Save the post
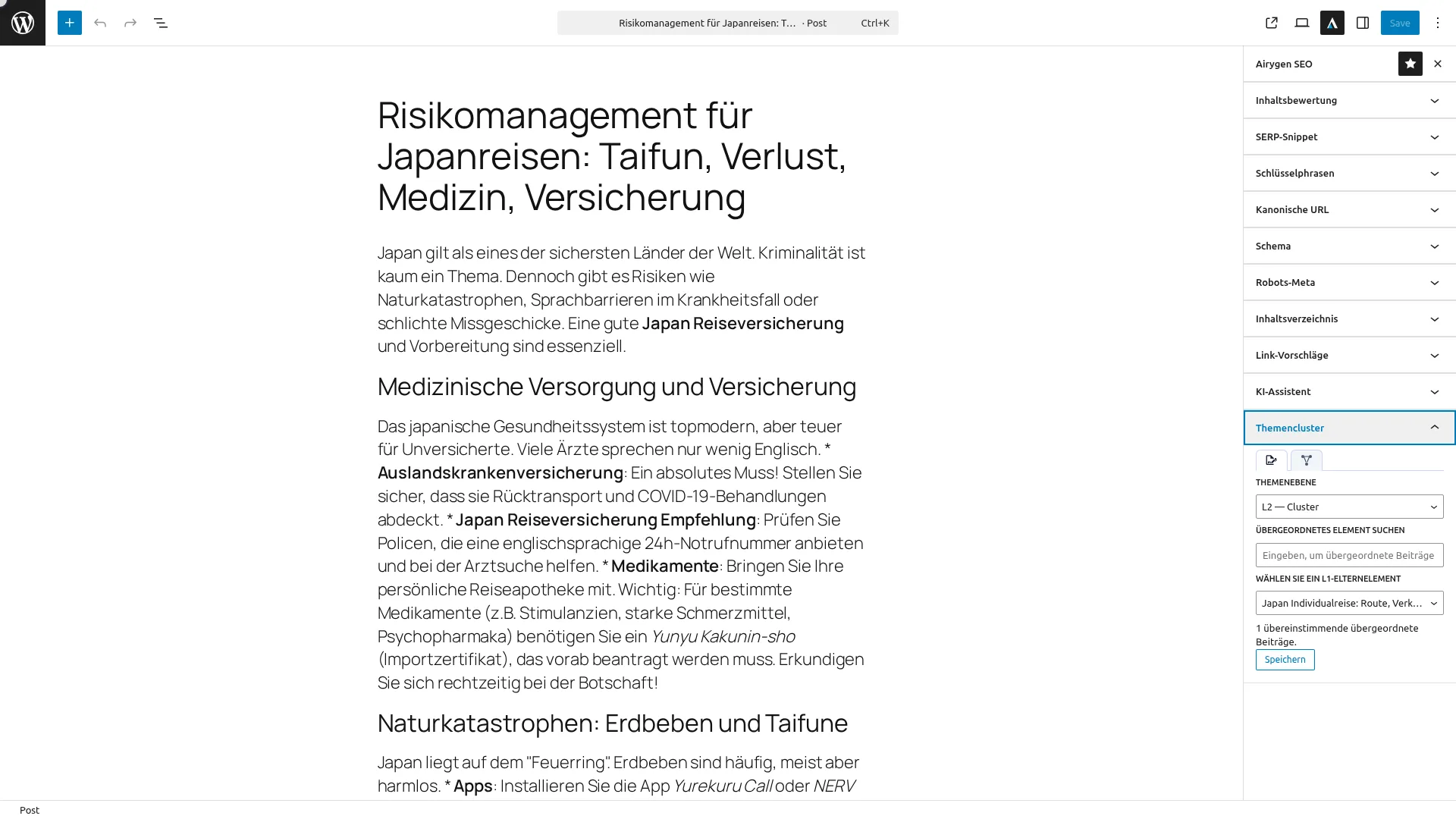Screen dimensions: 1456x819 1399,23
